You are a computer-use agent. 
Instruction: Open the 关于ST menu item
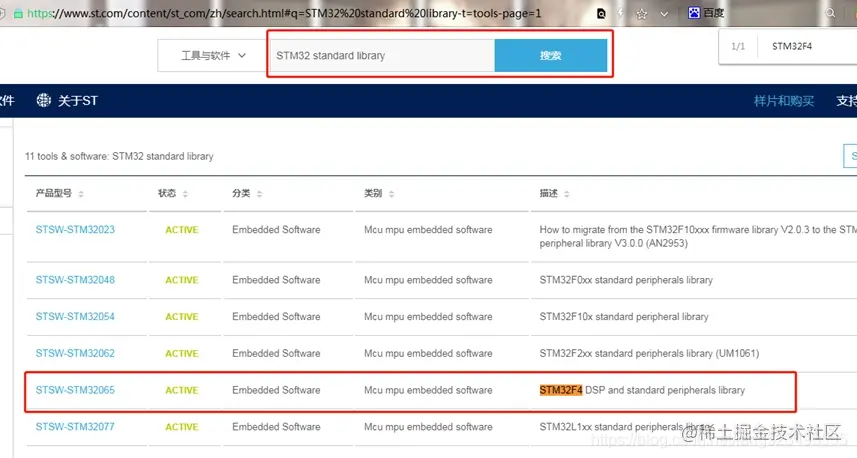[x=78, y=101]
